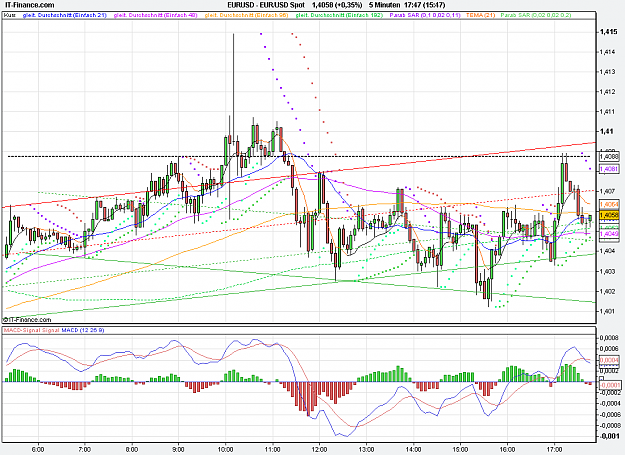Click the 12:00 time axis label
625x455 pixels.
pyautogui.click(x=319, y=449)
